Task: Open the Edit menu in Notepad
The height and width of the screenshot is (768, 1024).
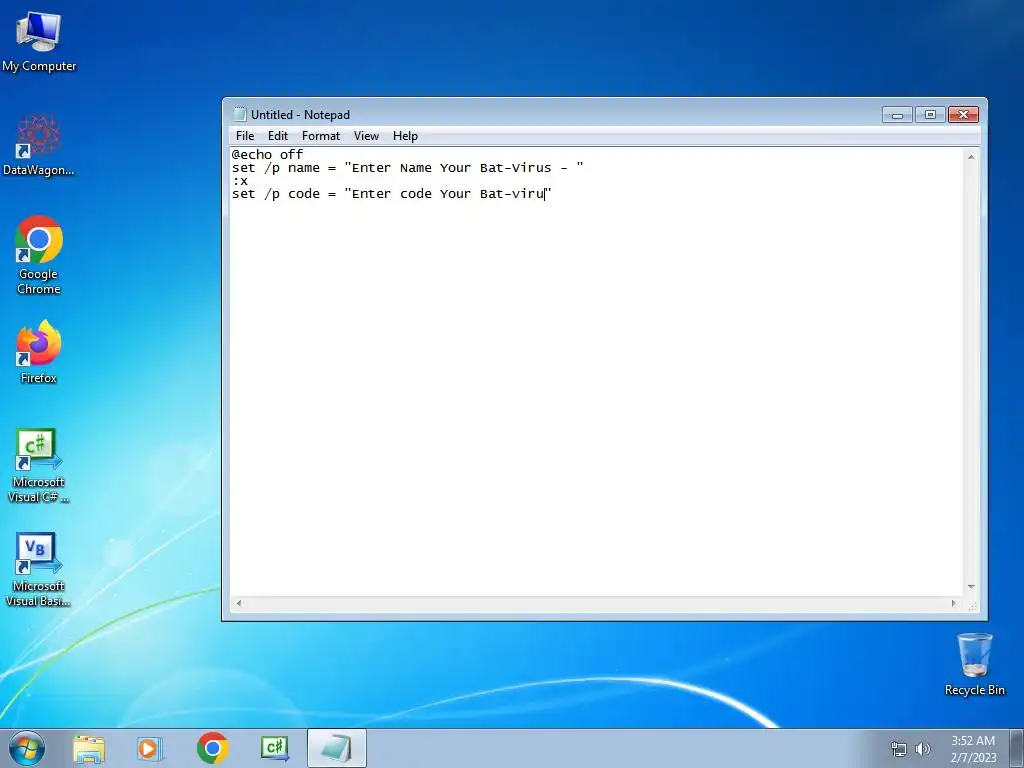Action: click(x=278, y=136)
